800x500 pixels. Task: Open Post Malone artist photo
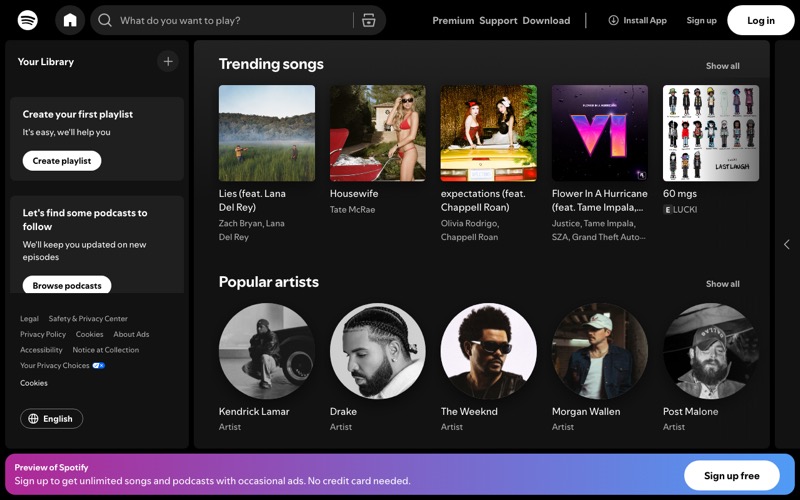click(711, 351)
